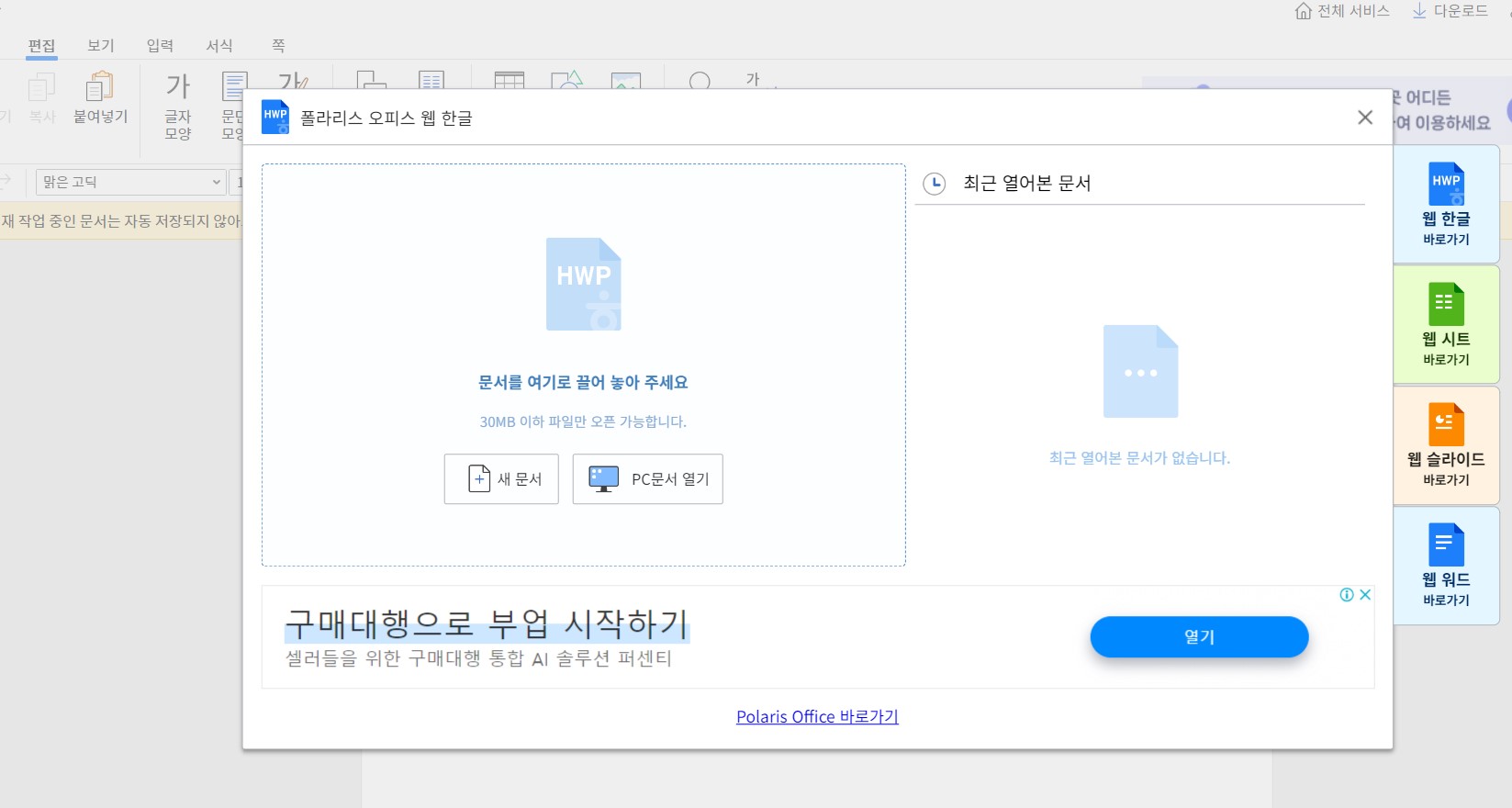Switch to the 쪽 tab
The width and height of the screenshot is (1512, 808).
coord(278,46)
